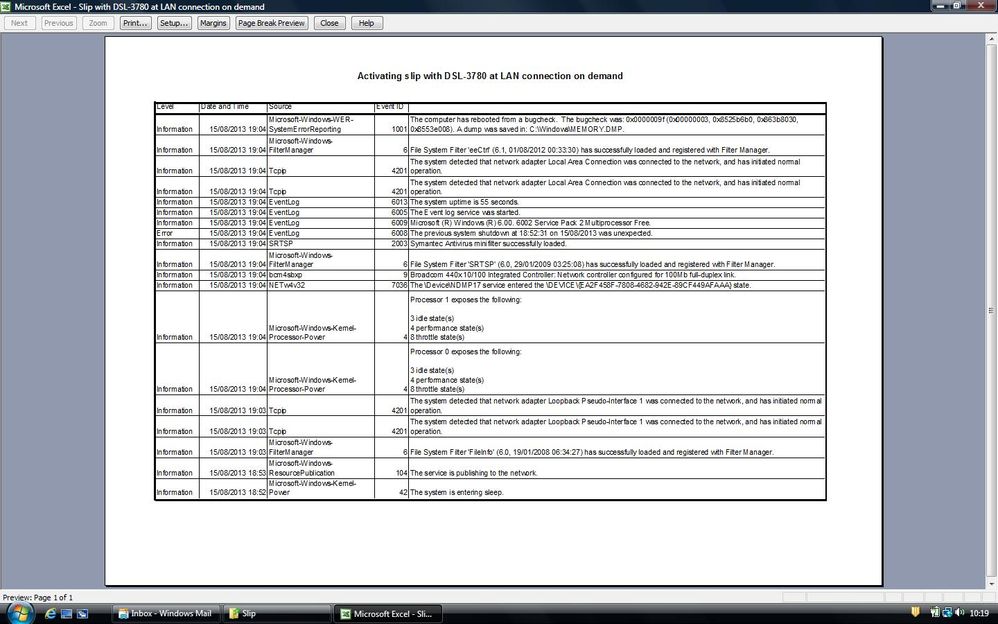Click the 'Date and Time' column header

click(x=233, y=106)
